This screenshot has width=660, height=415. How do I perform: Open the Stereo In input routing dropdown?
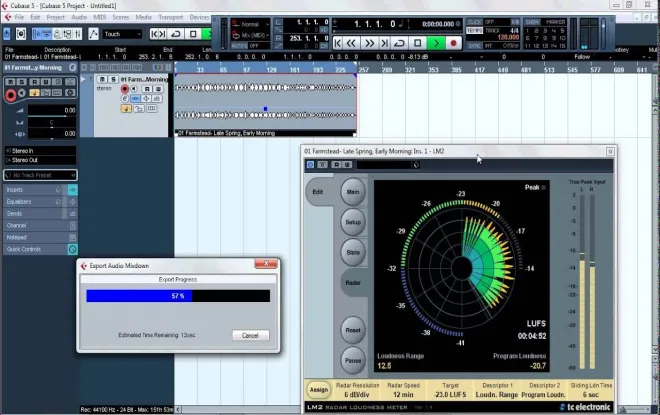point(40,151)
